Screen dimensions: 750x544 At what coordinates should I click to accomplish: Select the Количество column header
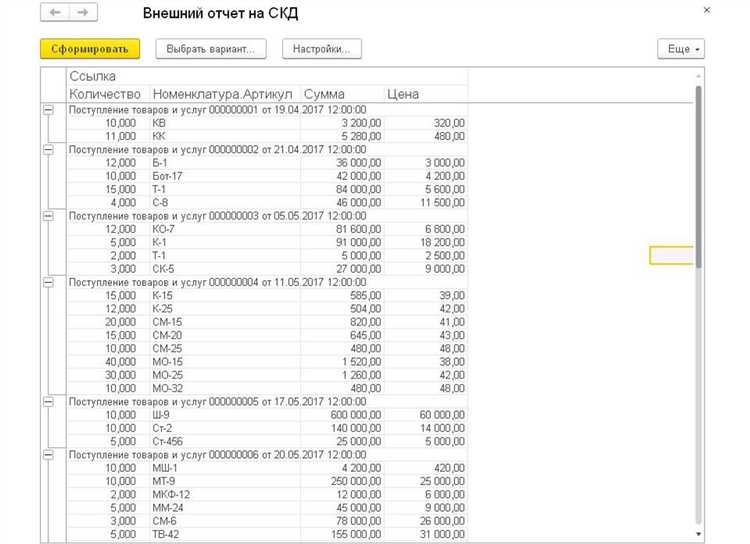tap(108, 94)
